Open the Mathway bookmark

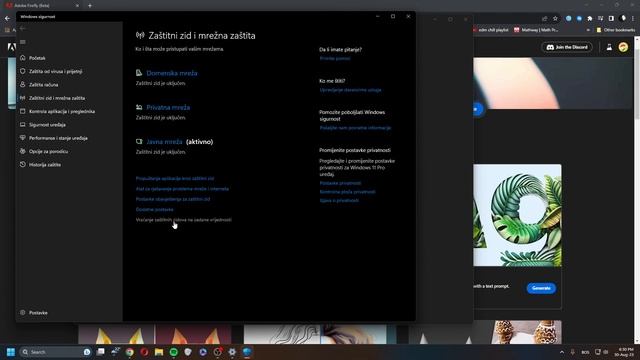[x=536, y=30]
